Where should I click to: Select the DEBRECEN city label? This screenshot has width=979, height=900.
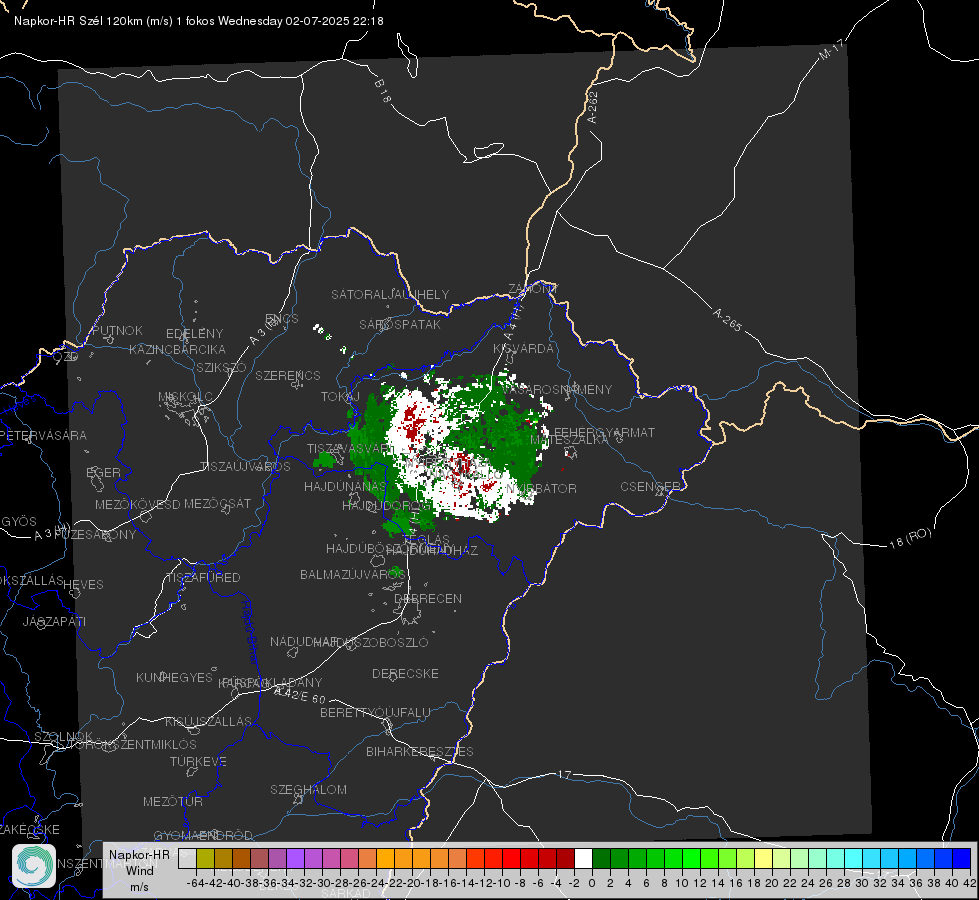pos(428,598)
